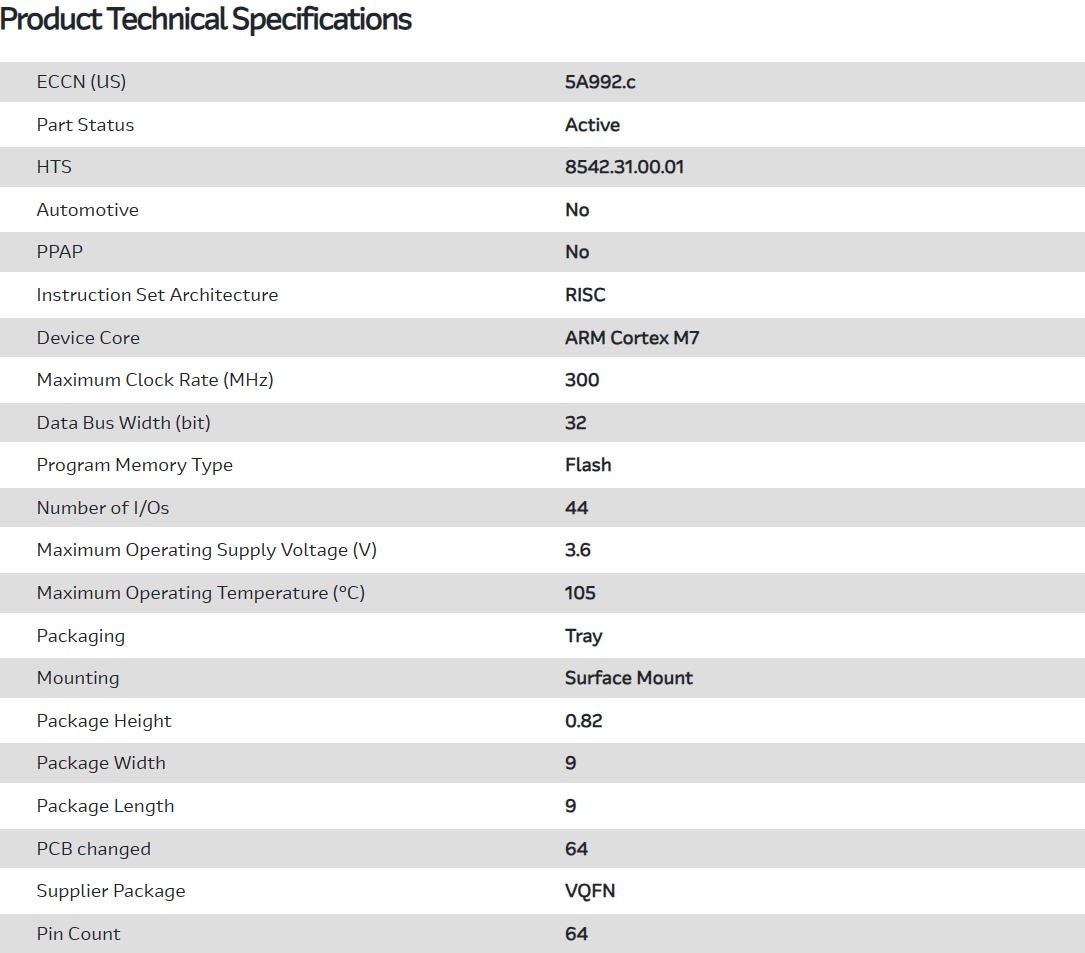
Task: Click the ARM Cortex M7 device core value
Action: (632, 338)
